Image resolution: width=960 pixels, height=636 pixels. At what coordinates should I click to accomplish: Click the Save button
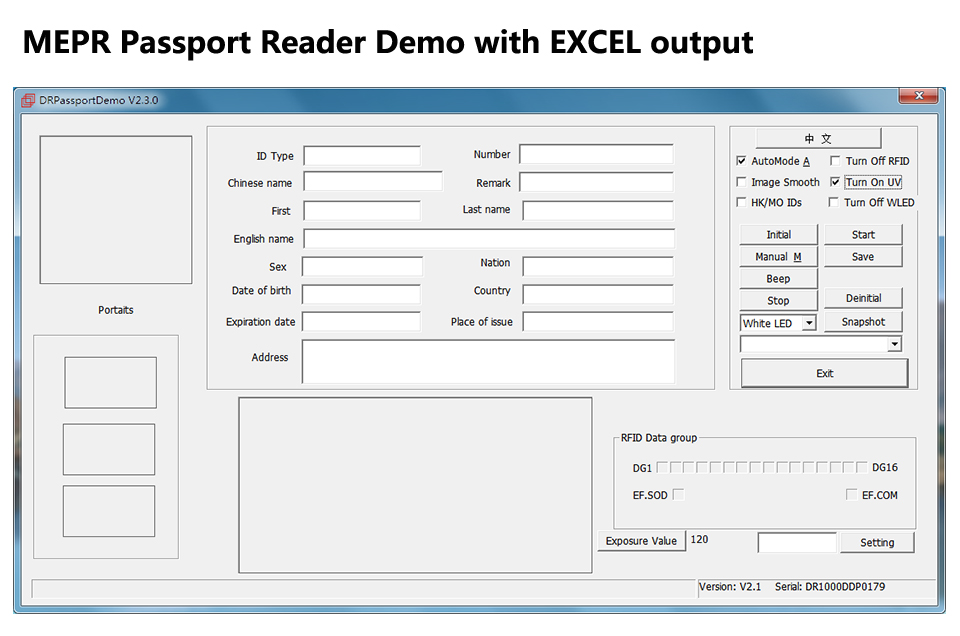(863, 256)
